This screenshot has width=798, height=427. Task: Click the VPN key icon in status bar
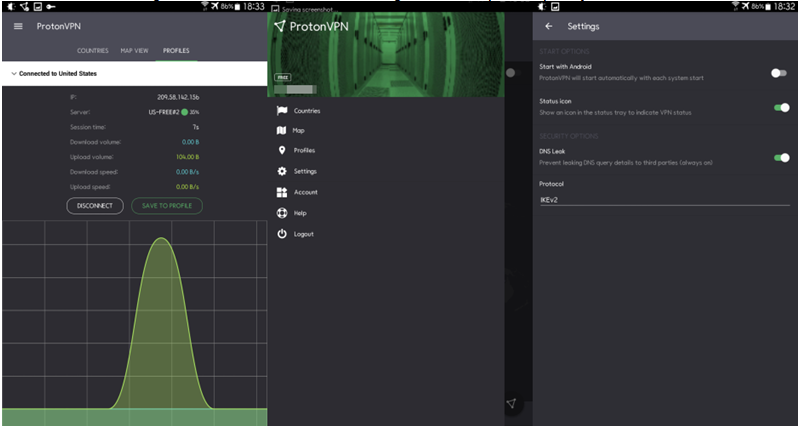coord(51,7)
